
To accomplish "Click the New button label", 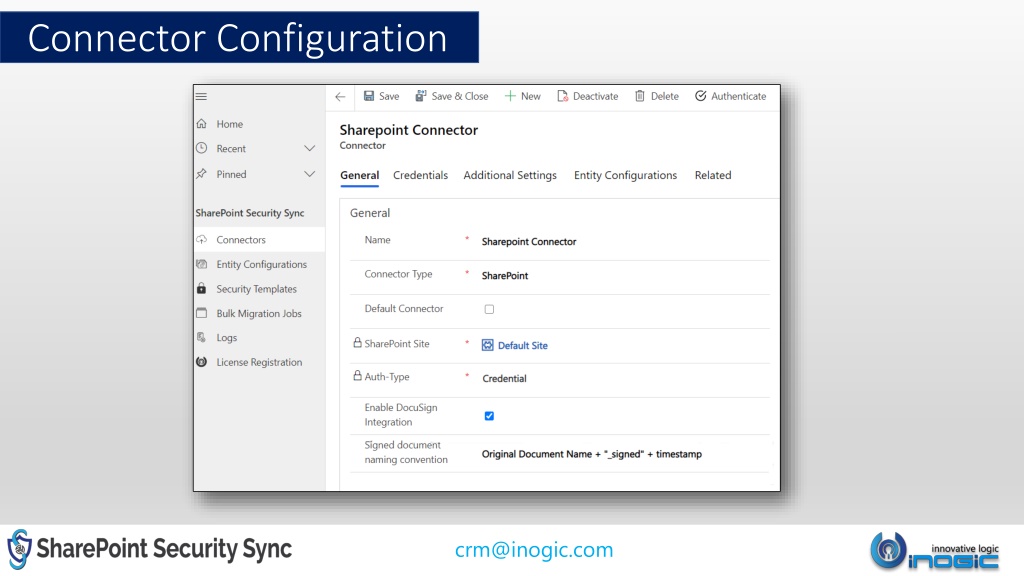I will (x=531, y=96).
